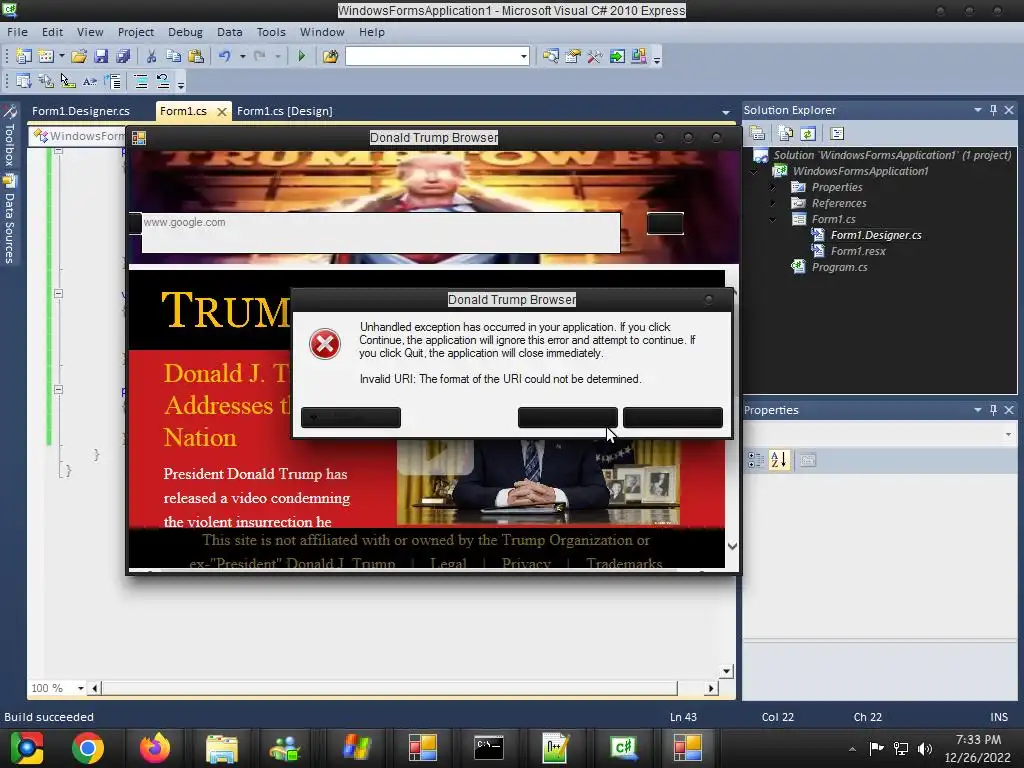Select Program.cs in Solution Explorer
This screenshot has width=1024, height=768.
click(x=839, y=267)
